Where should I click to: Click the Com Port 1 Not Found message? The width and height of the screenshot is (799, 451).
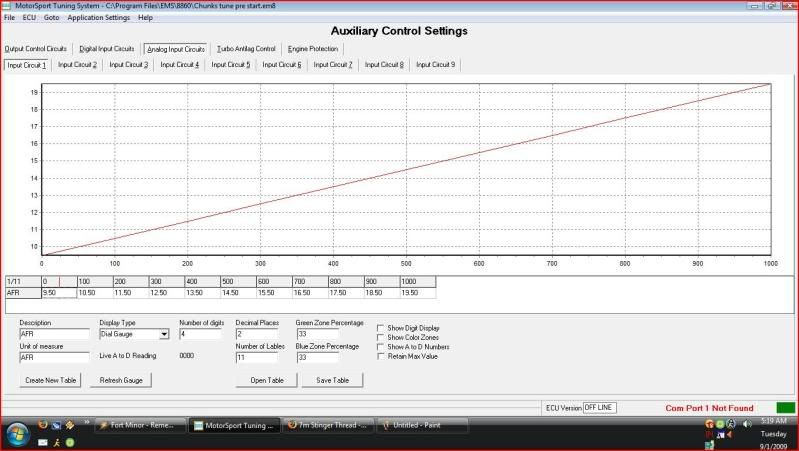pyautogui.click(x=709, y=408)
